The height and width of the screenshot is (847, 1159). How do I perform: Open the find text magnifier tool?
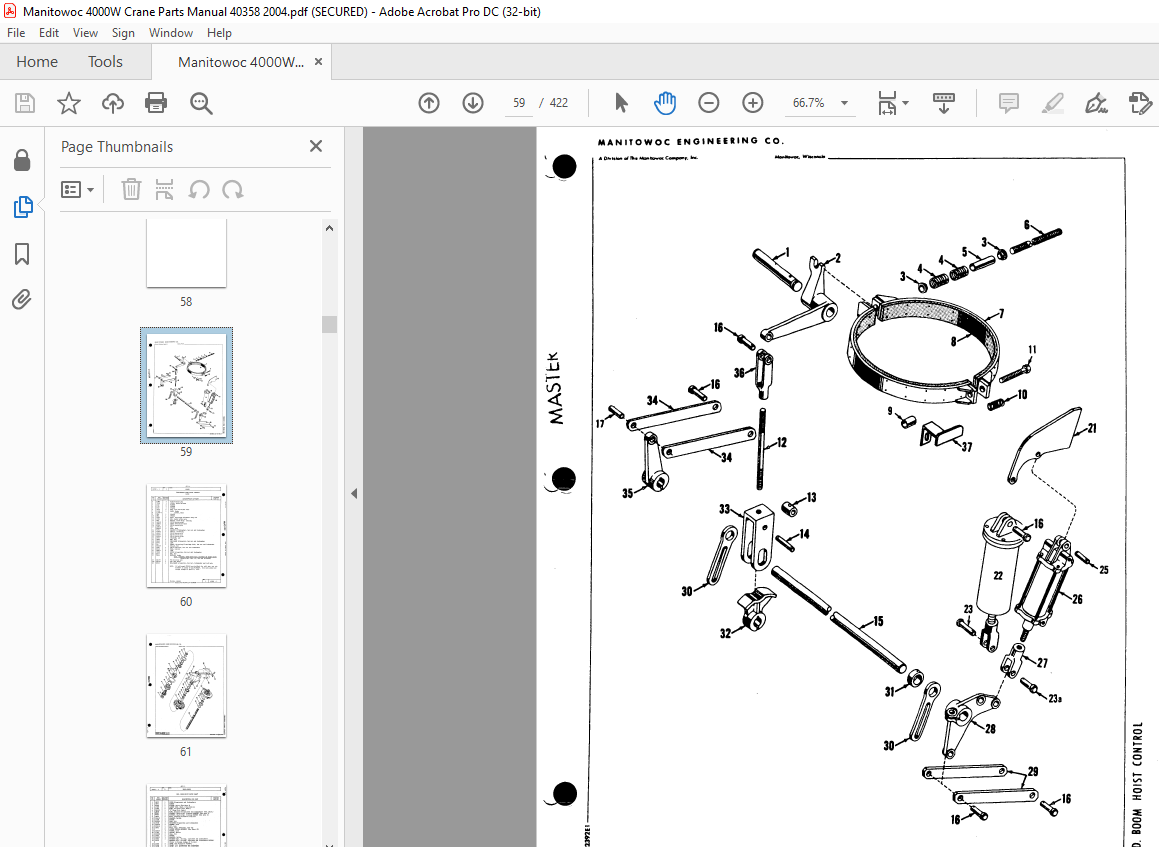[x=201, y=103]
